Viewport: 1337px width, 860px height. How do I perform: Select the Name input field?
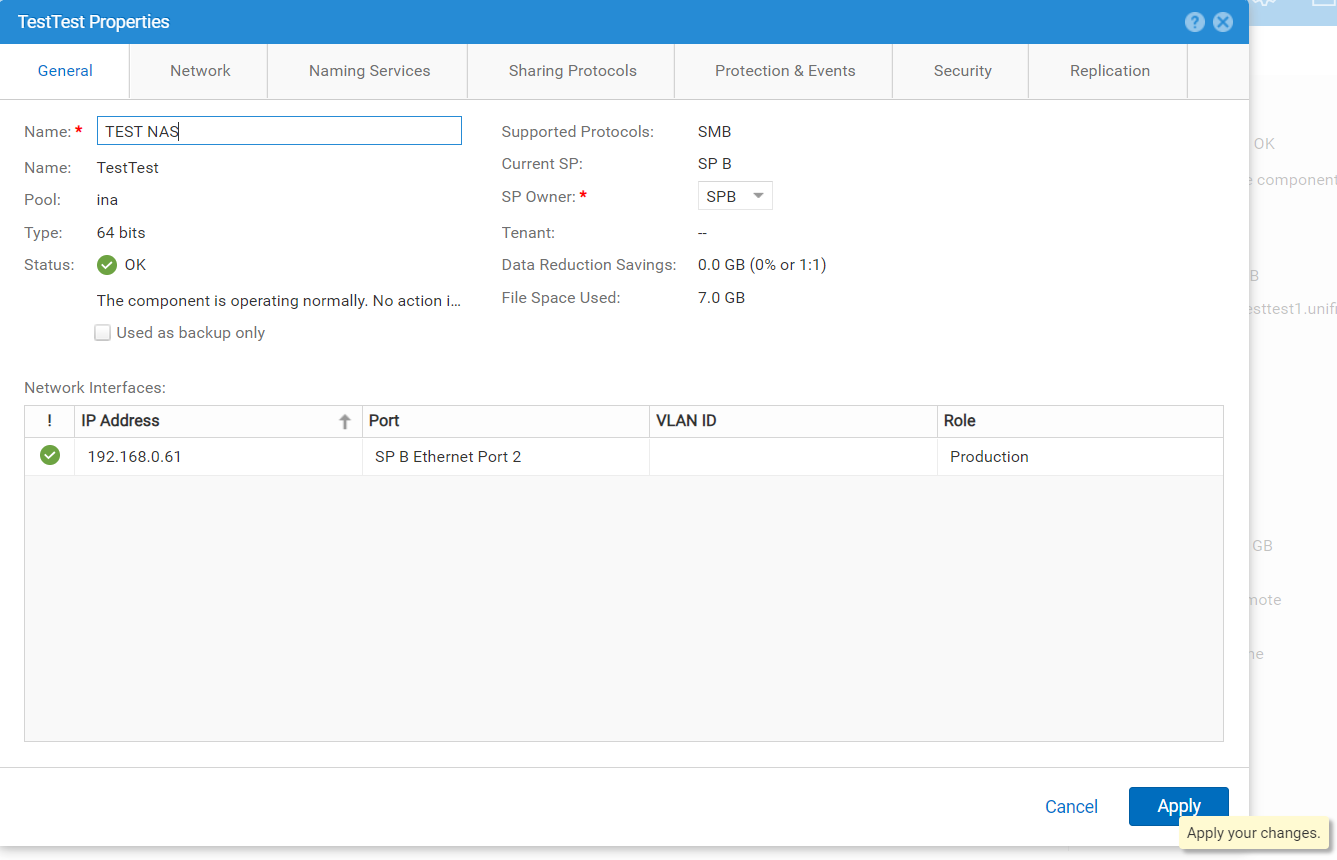[x=279, y=130]
